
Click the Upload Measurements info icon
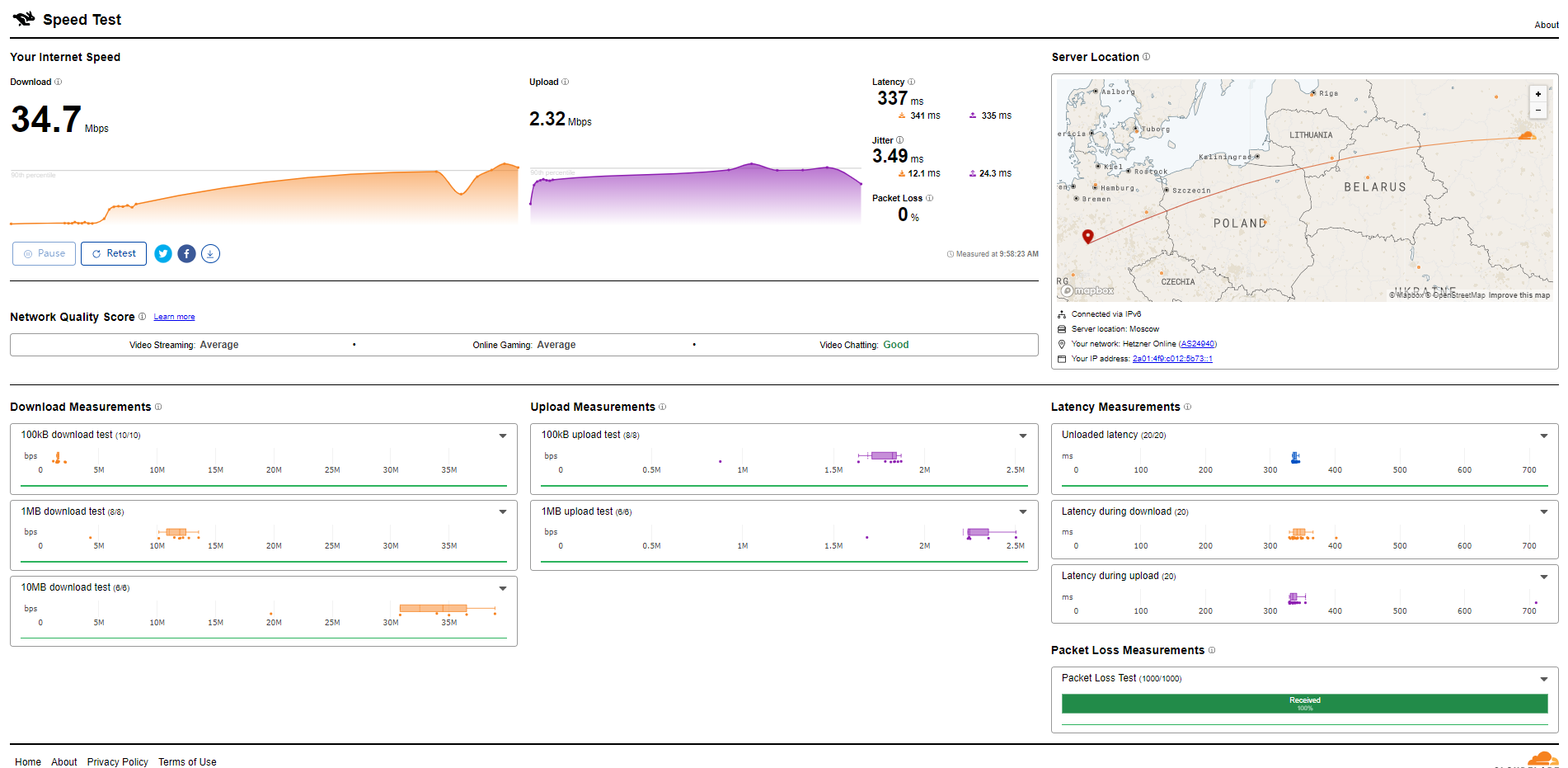662,407
